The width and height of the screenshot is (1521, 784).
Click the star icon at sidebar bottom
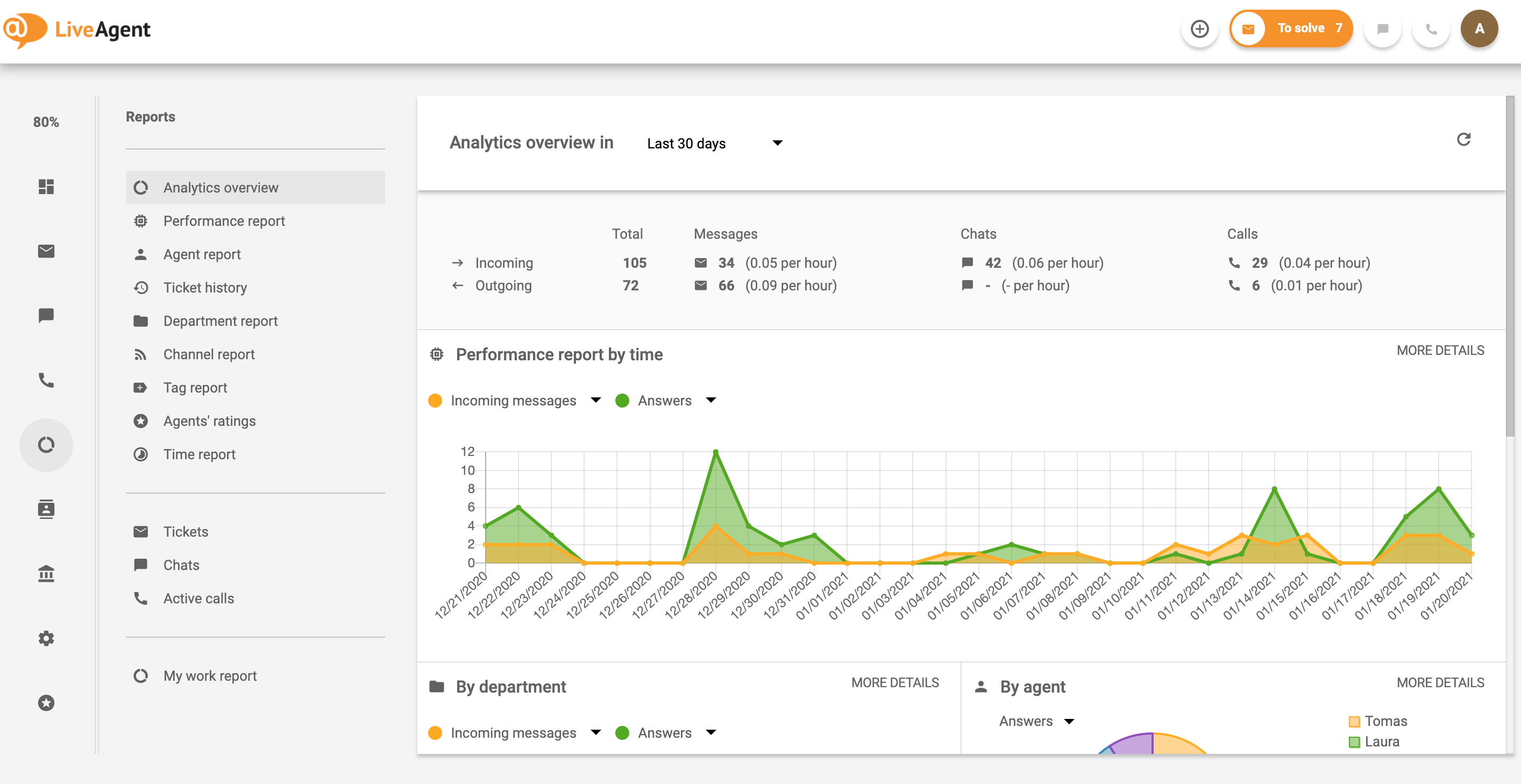[x=46, y=702]
